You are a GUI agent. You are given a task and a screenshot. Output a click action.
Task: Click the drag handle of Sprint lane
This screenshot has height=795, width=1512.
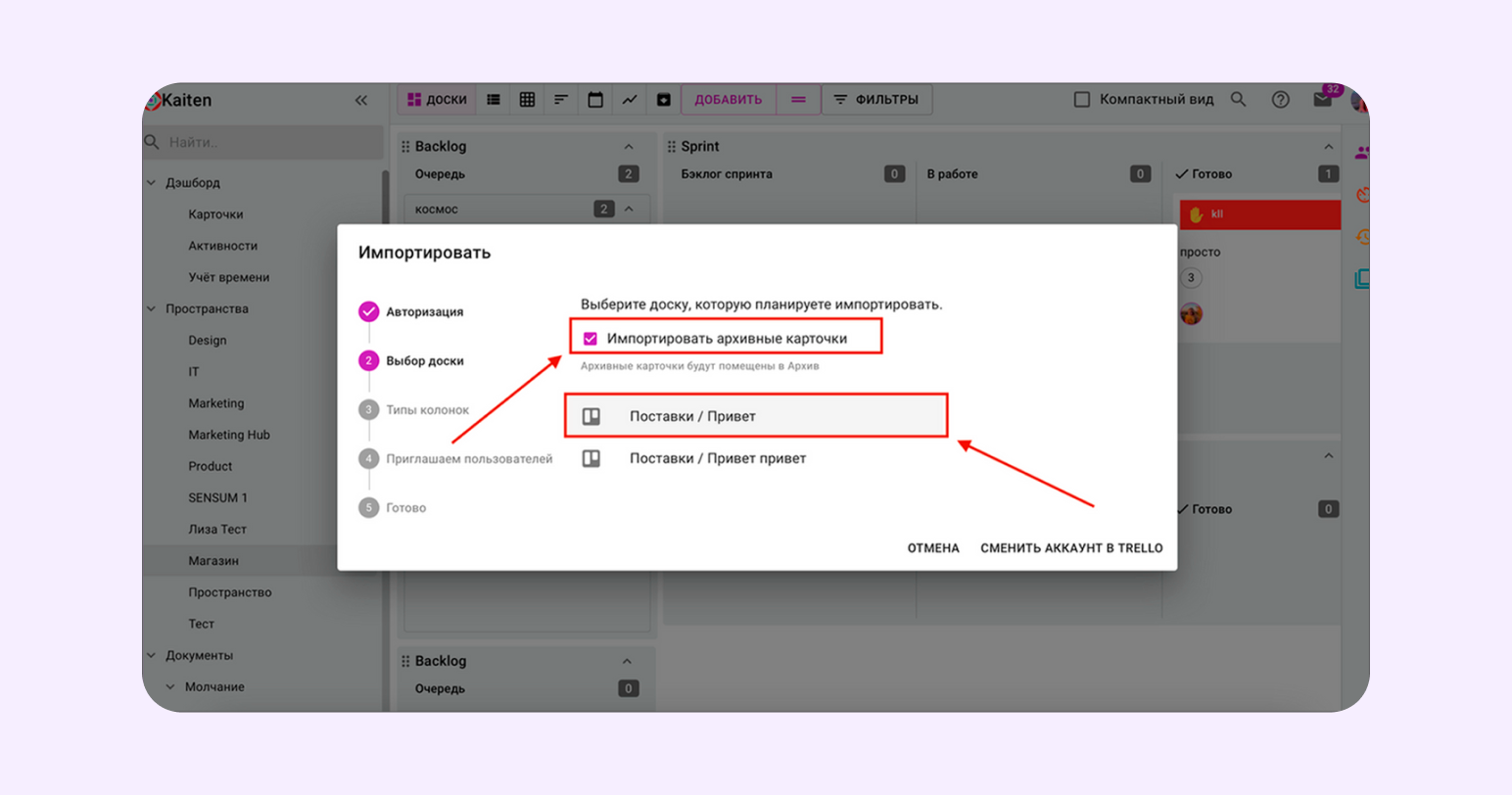[x=672, y=146]
